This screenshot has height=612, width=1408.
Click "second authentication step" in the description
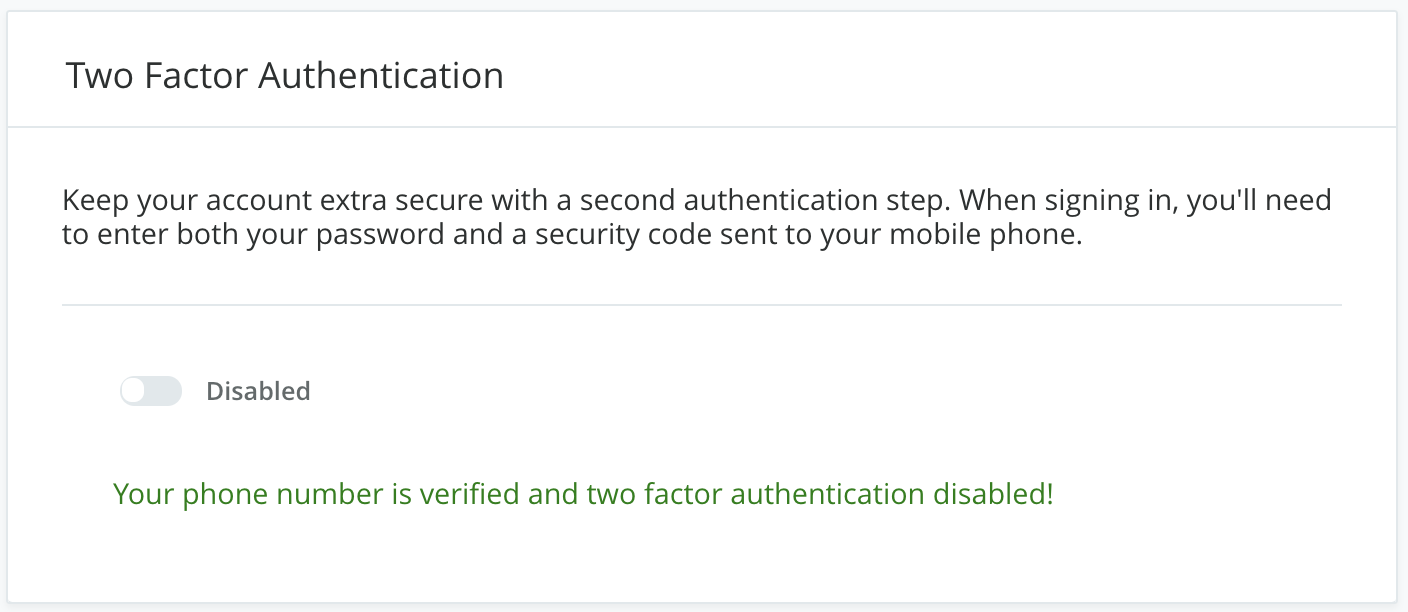tap(762, 200)
